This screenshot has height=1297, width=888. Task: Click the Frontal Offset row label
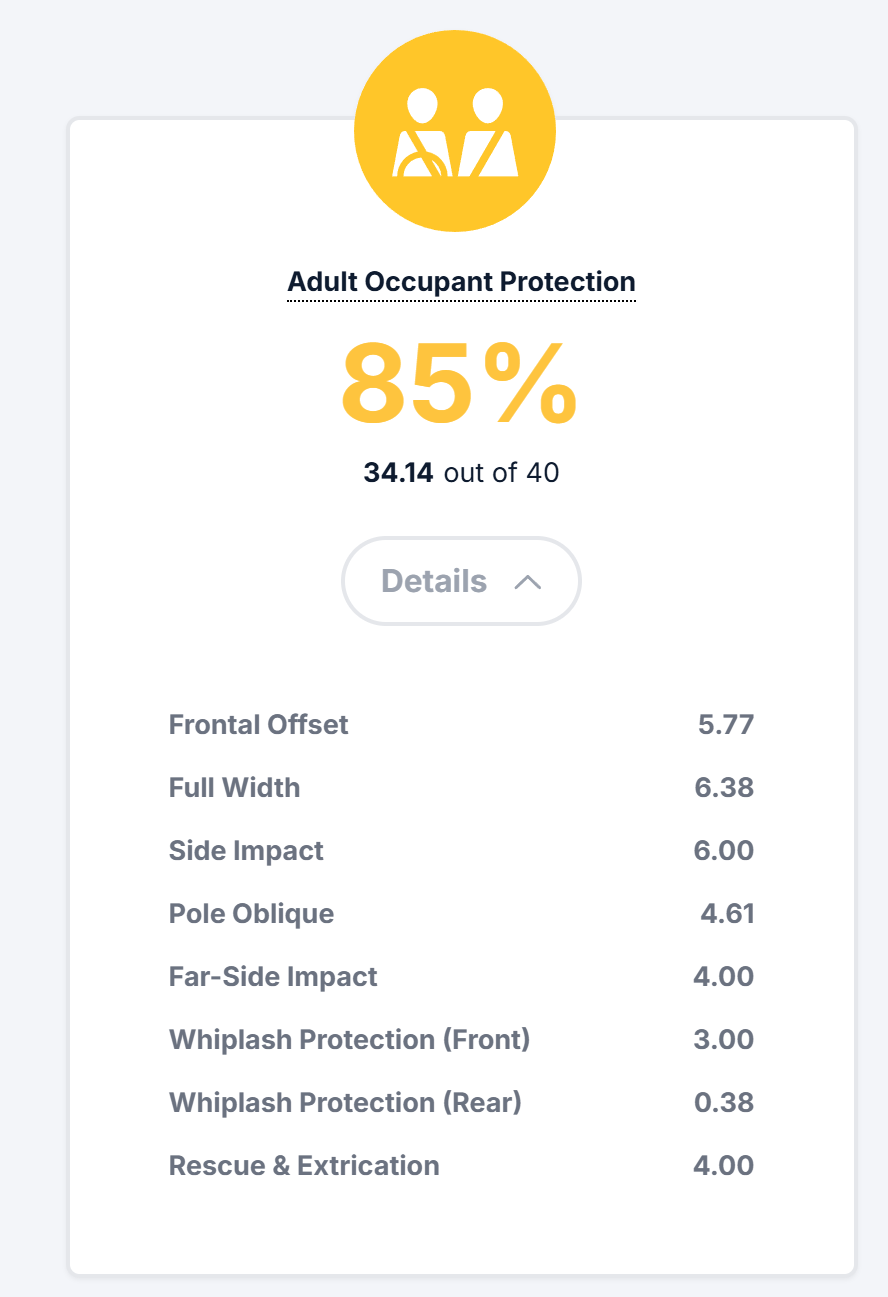pyautogui.click(x=259, y=724)
